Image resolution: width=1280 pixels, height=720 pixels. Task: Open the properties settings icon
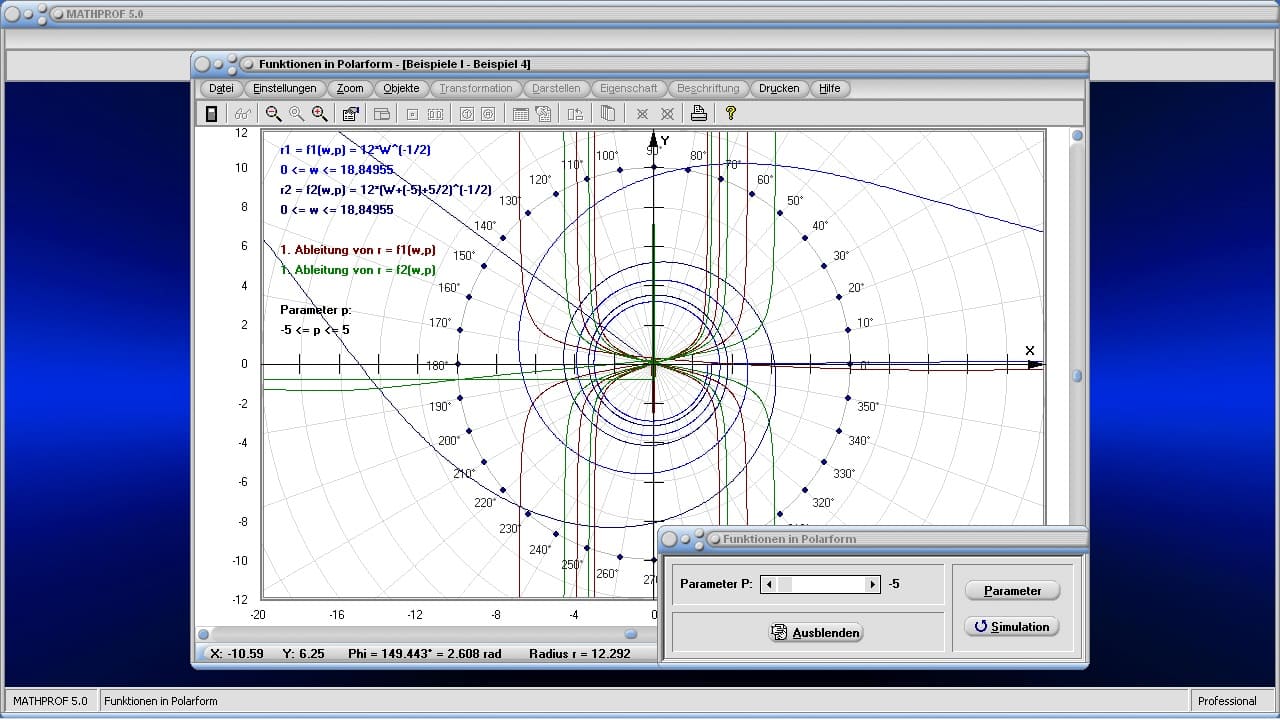[350, 114]
